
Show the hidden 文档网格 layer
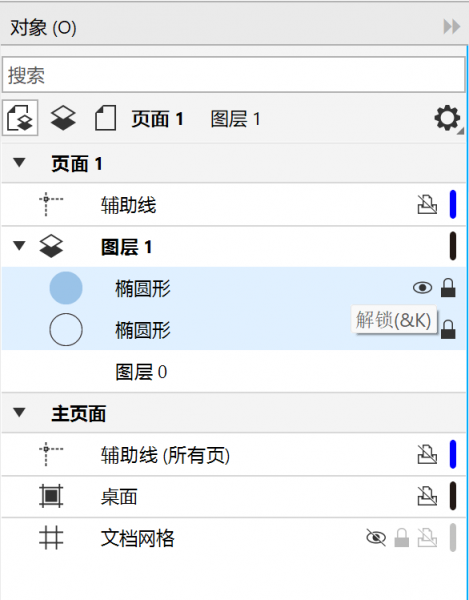click(376, 538)
